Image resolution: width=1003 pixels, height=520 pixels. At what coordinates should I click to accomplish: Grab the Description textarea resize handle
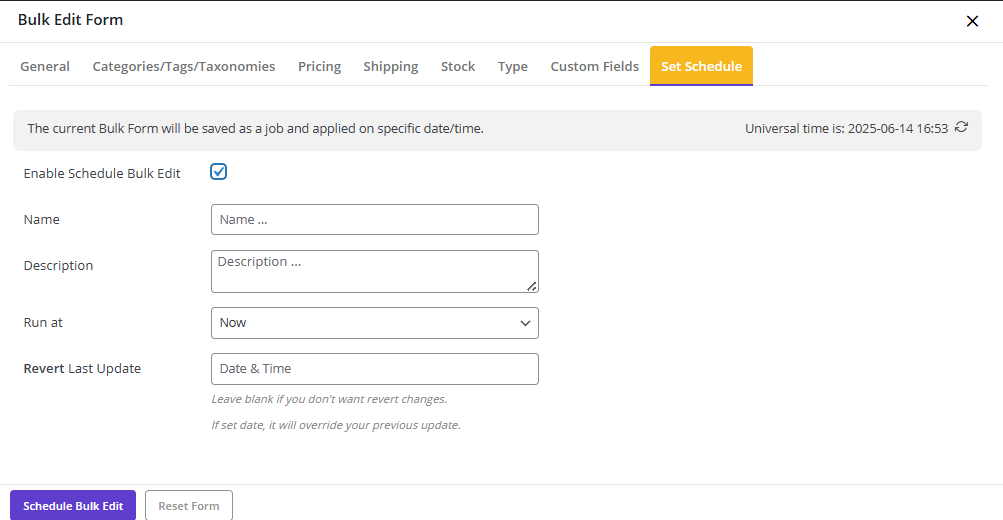(532, 287)
